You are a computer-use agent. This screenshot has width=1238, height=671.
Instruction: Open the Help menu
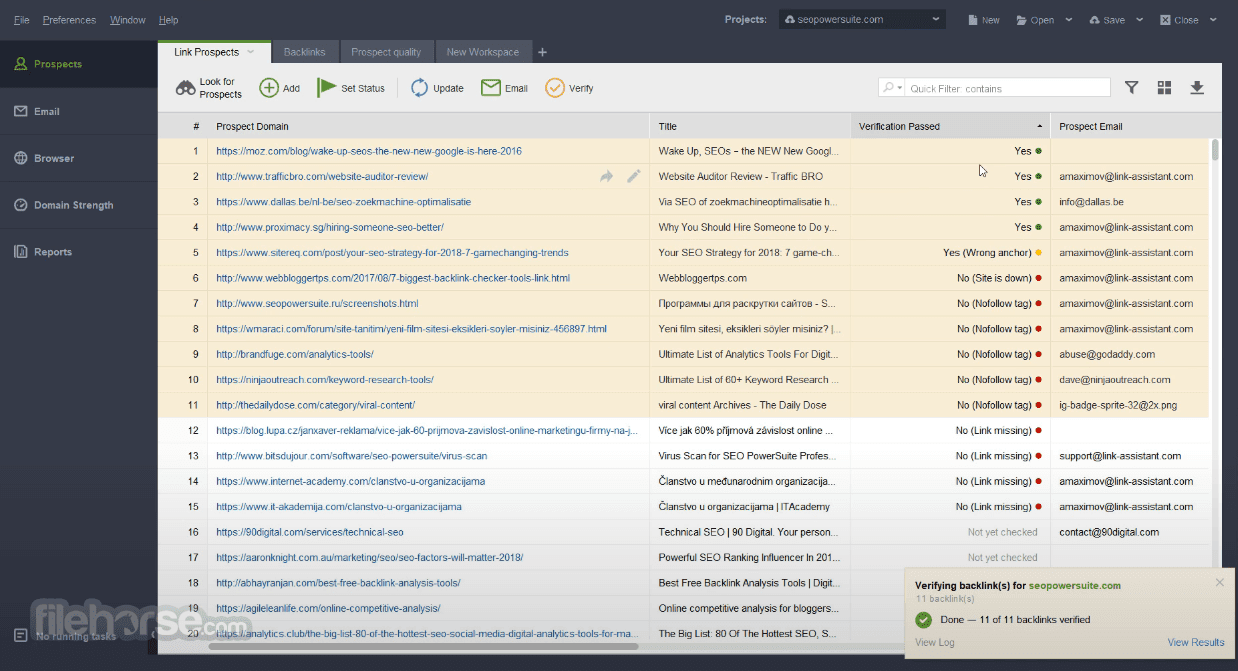pos(168,20)
